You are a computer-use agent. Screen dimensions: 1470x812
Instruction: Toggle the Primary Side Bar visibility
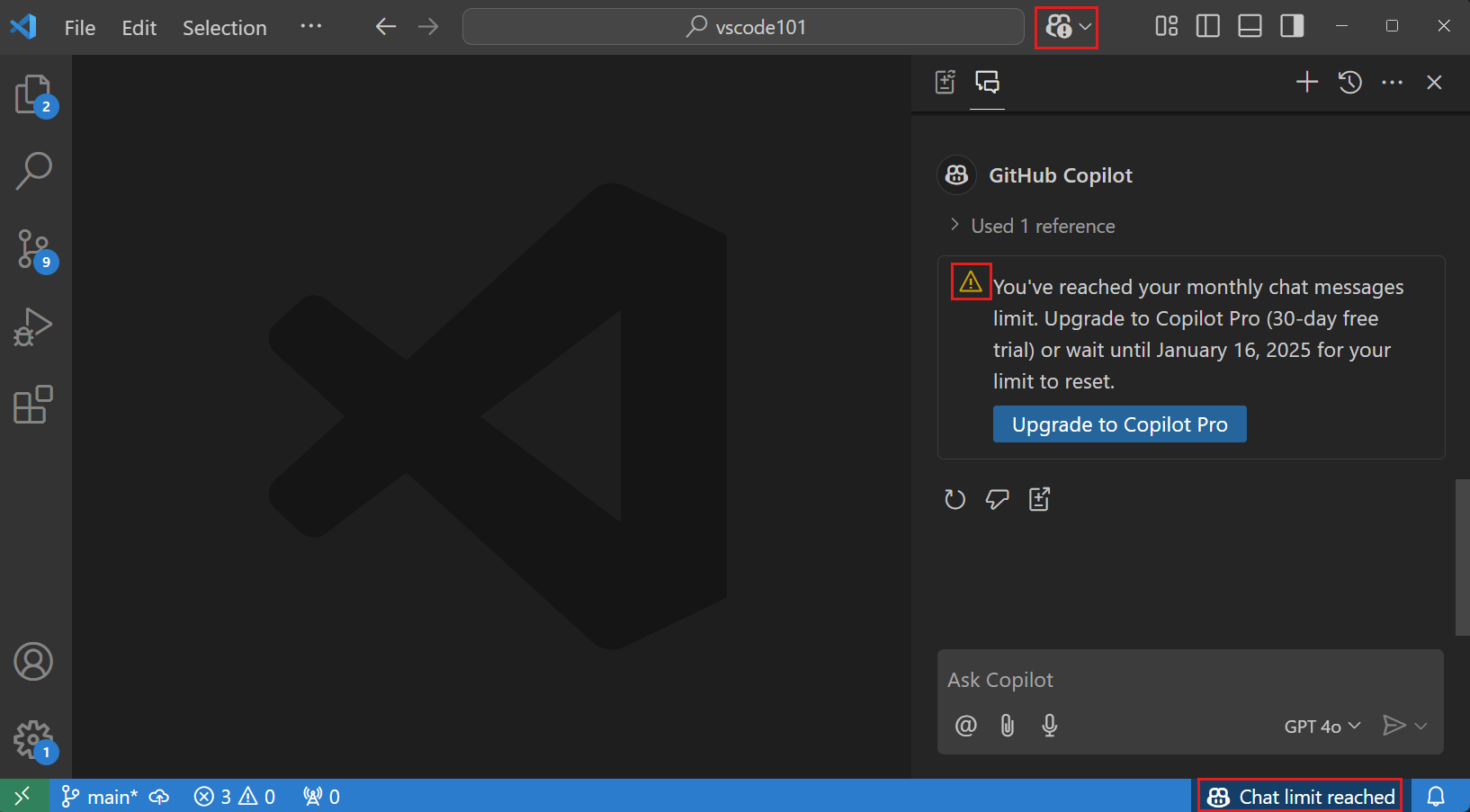click(x=1207, y=26)
